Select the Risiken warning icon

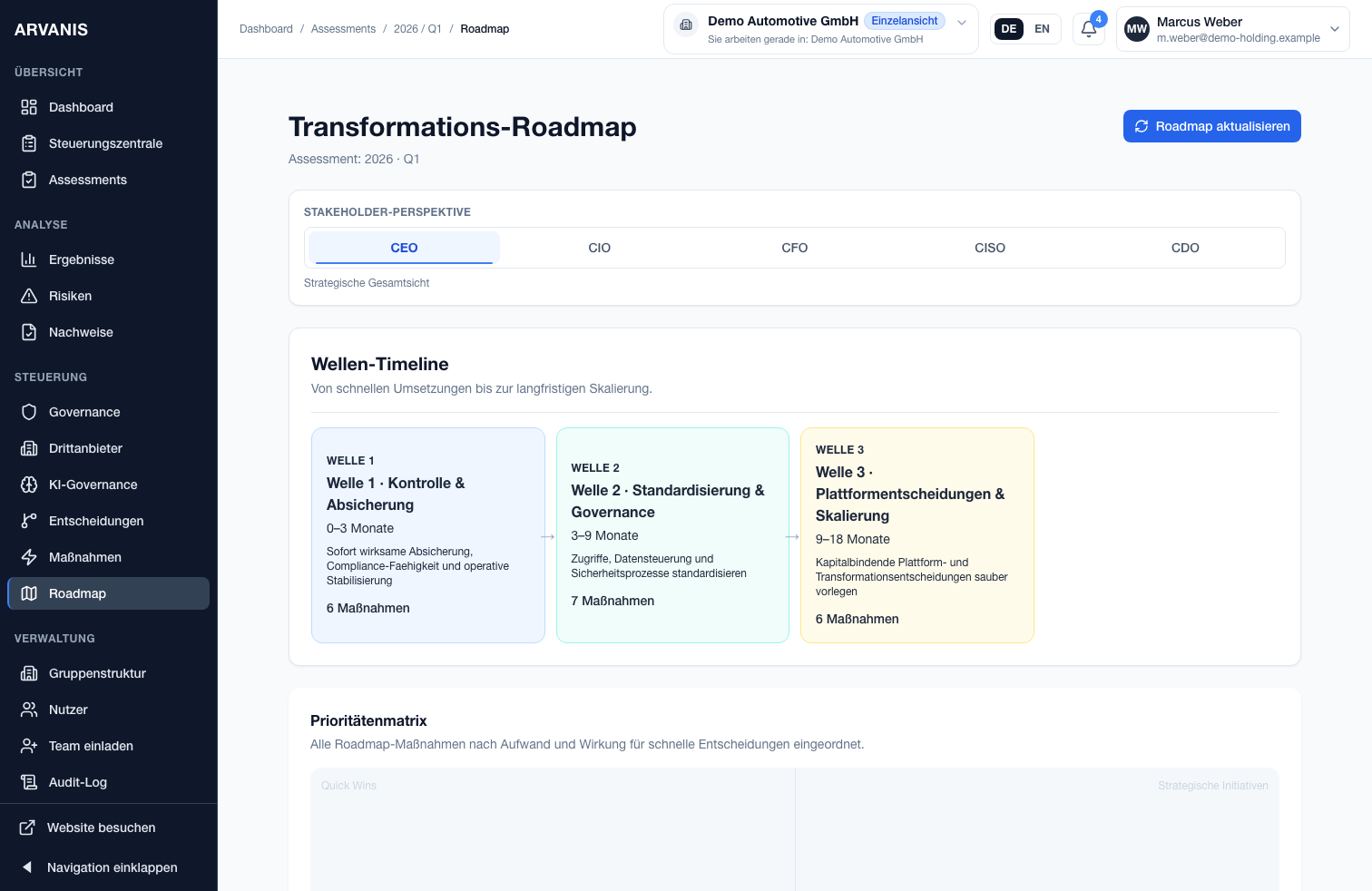(29, 296)
